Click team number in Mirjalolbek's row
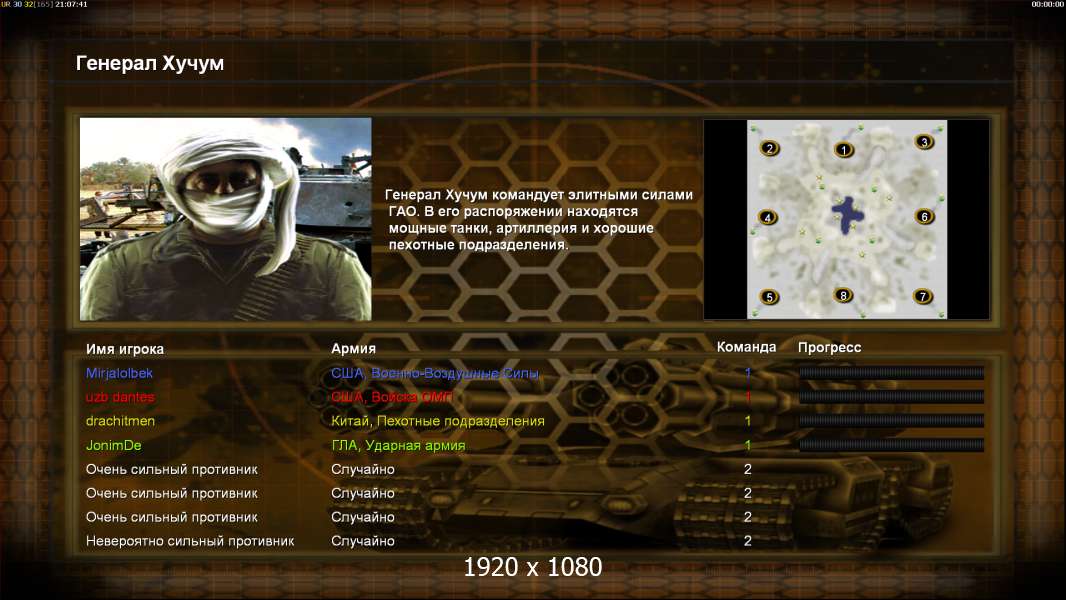This screenshot has height=600, width=1066. point(748,372)
